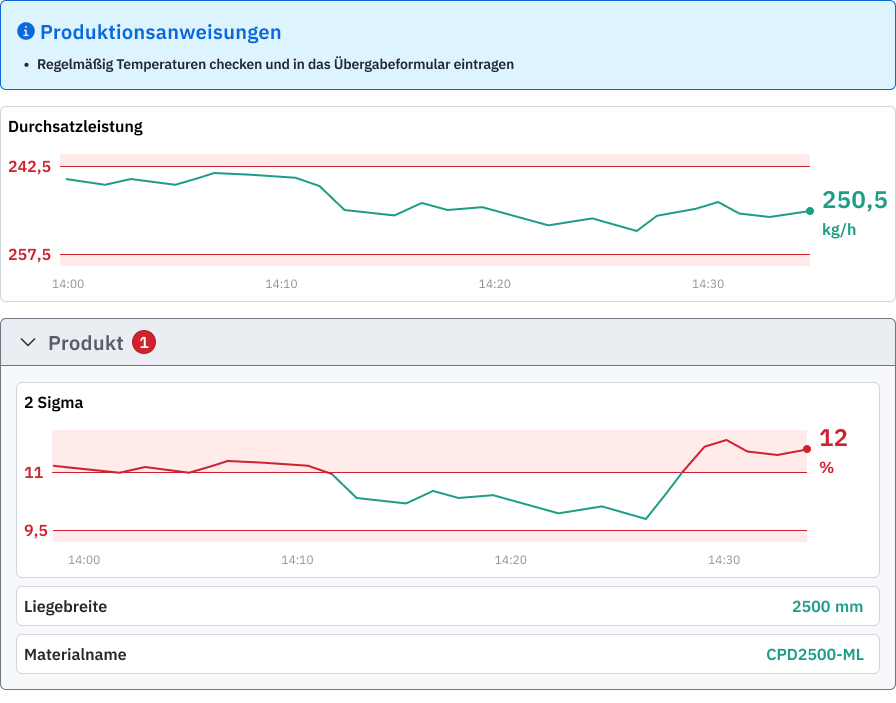The image size is (896, 703).
Task: Click the CPD2500-ML material value
Action: [814, 655]
